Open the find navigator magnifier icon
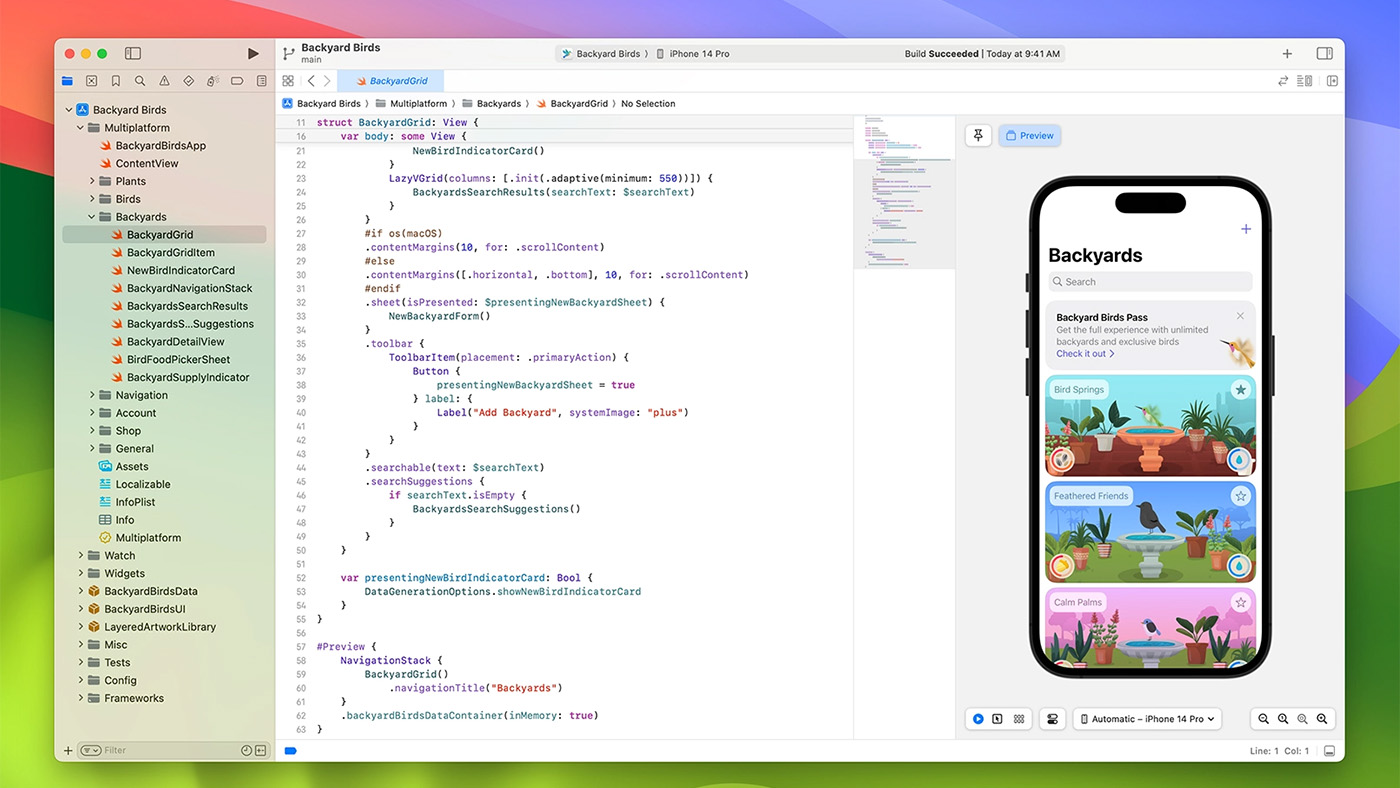 click(x=140, y=81)
